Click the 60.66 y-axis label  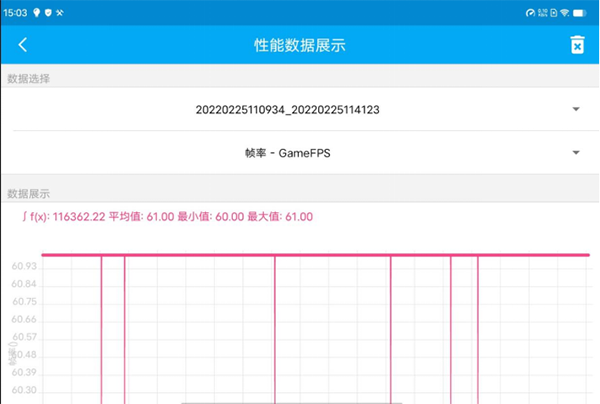pos(24,319)
